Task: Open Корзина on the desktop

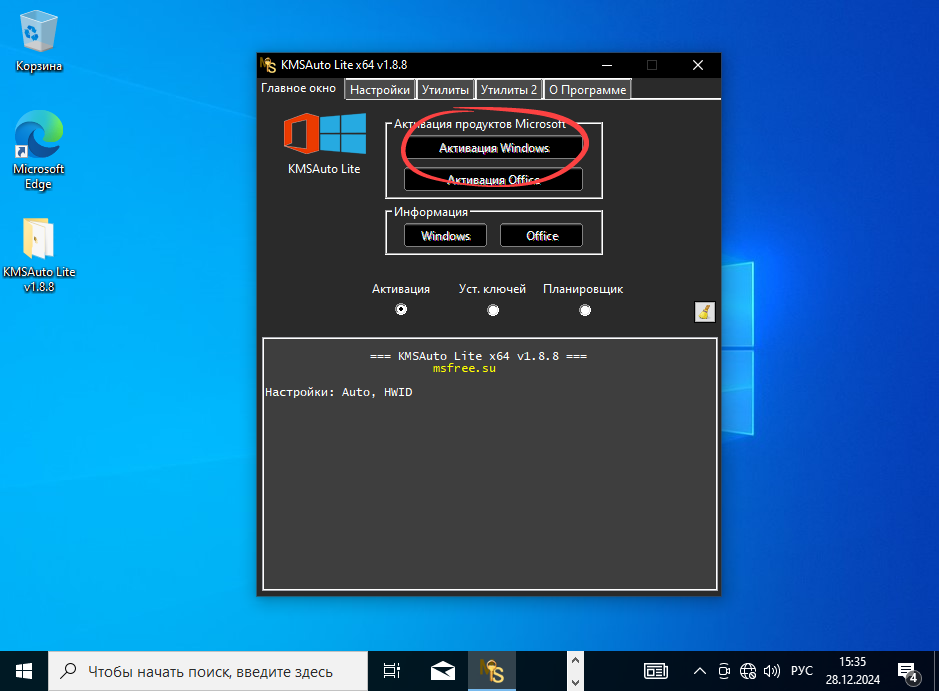Action: coord(37,30)
